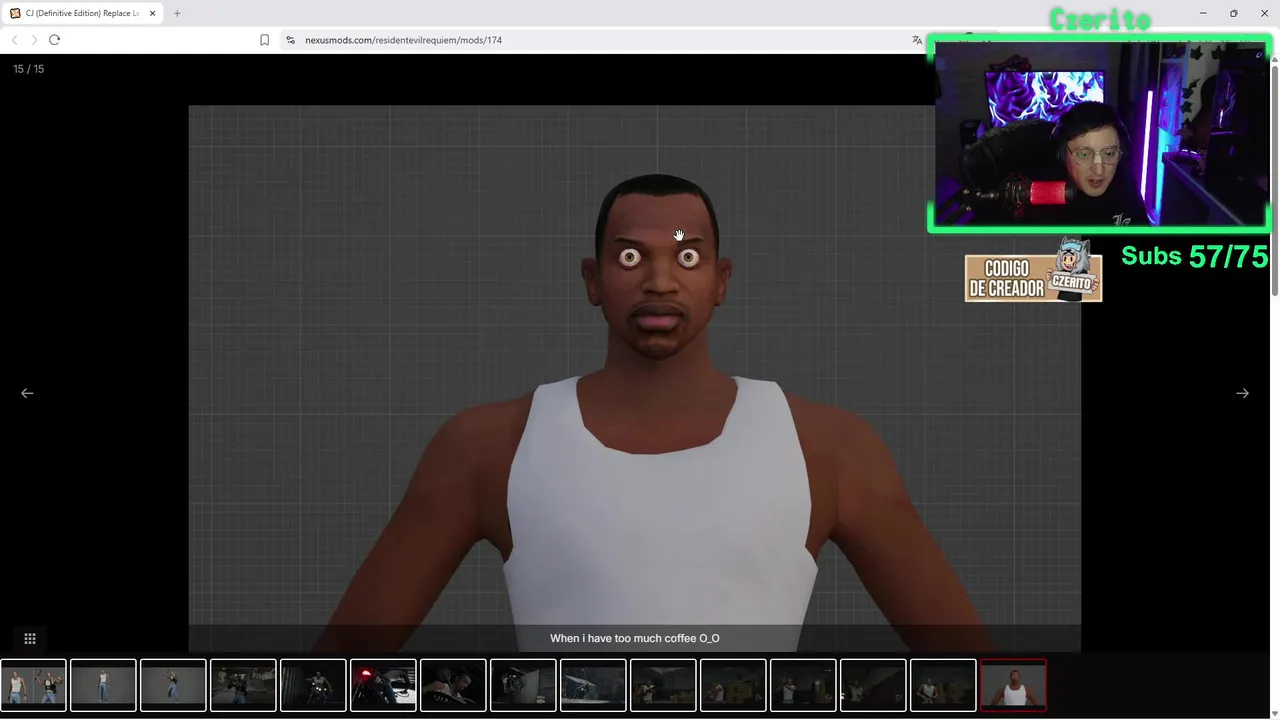Viewport: 1280px width, 720px height.
Task: Select the red-highlighted last thumbnail
Action: (x=1013, y=685)
